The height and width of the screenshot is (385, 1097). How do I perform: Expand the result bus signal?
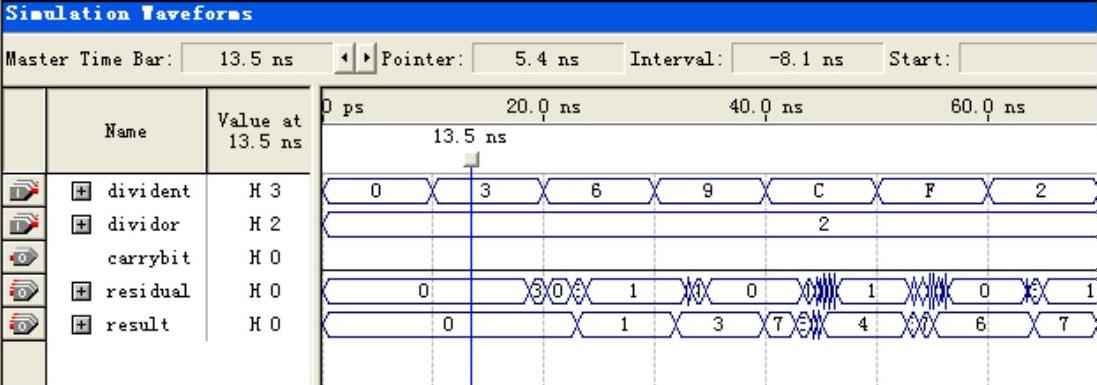(x=81, y=324)
